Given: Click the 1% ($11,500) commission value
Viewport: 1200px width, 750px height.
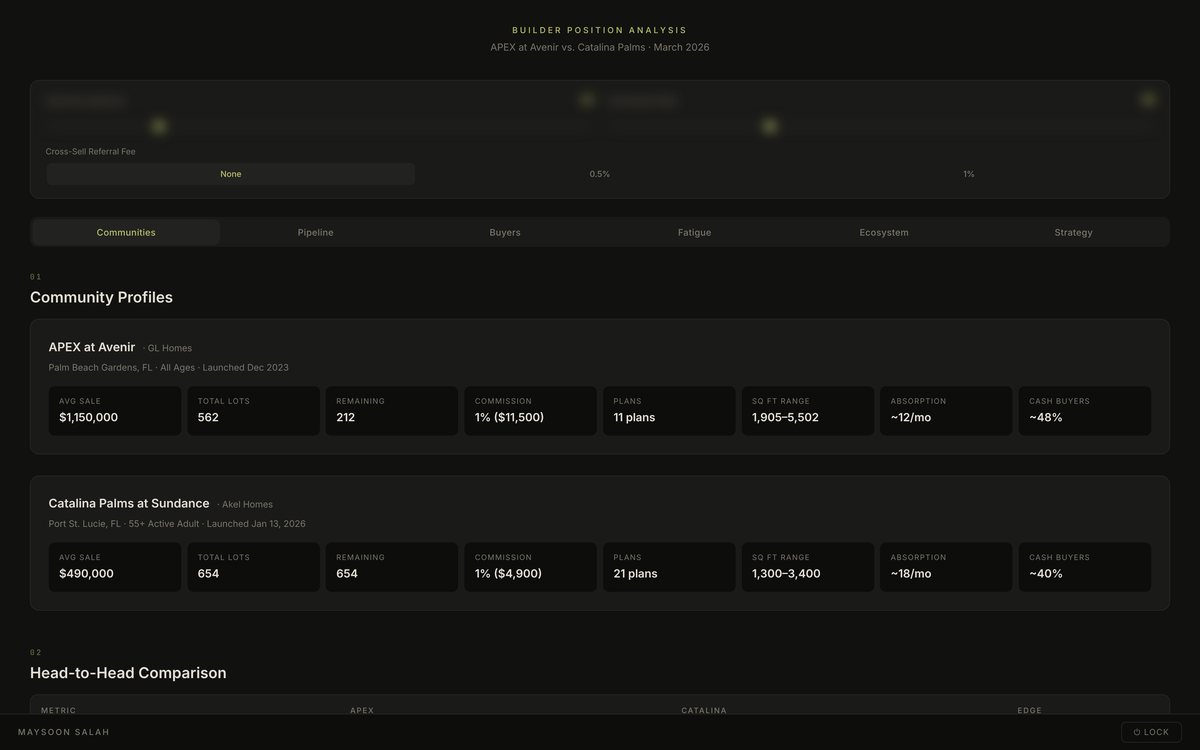Looking at the screenshot, I should pyautogui.click(x=509, y=417).
